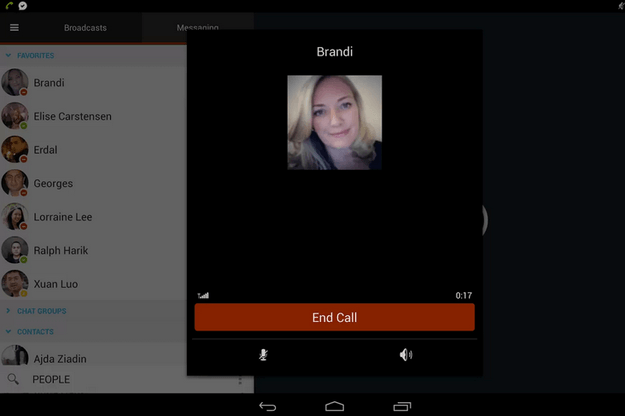Click the call duration 0:17
The width and height of the screenshot is (625, 416).
click(x=464, y=295)
